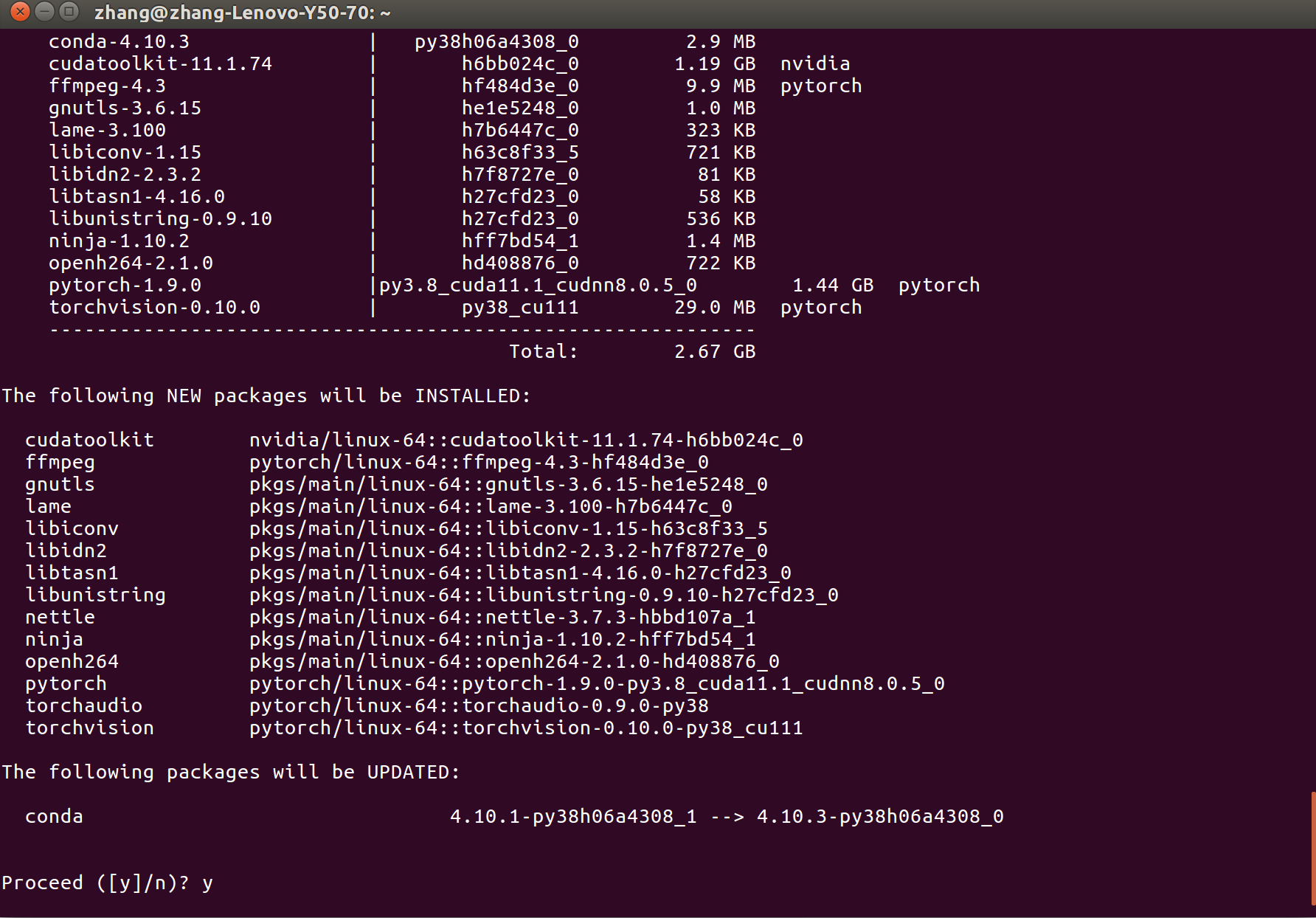Click 'libunistring-0.9.10' in the download list
The image size is (1316, 918).
(x=160, y=219)
